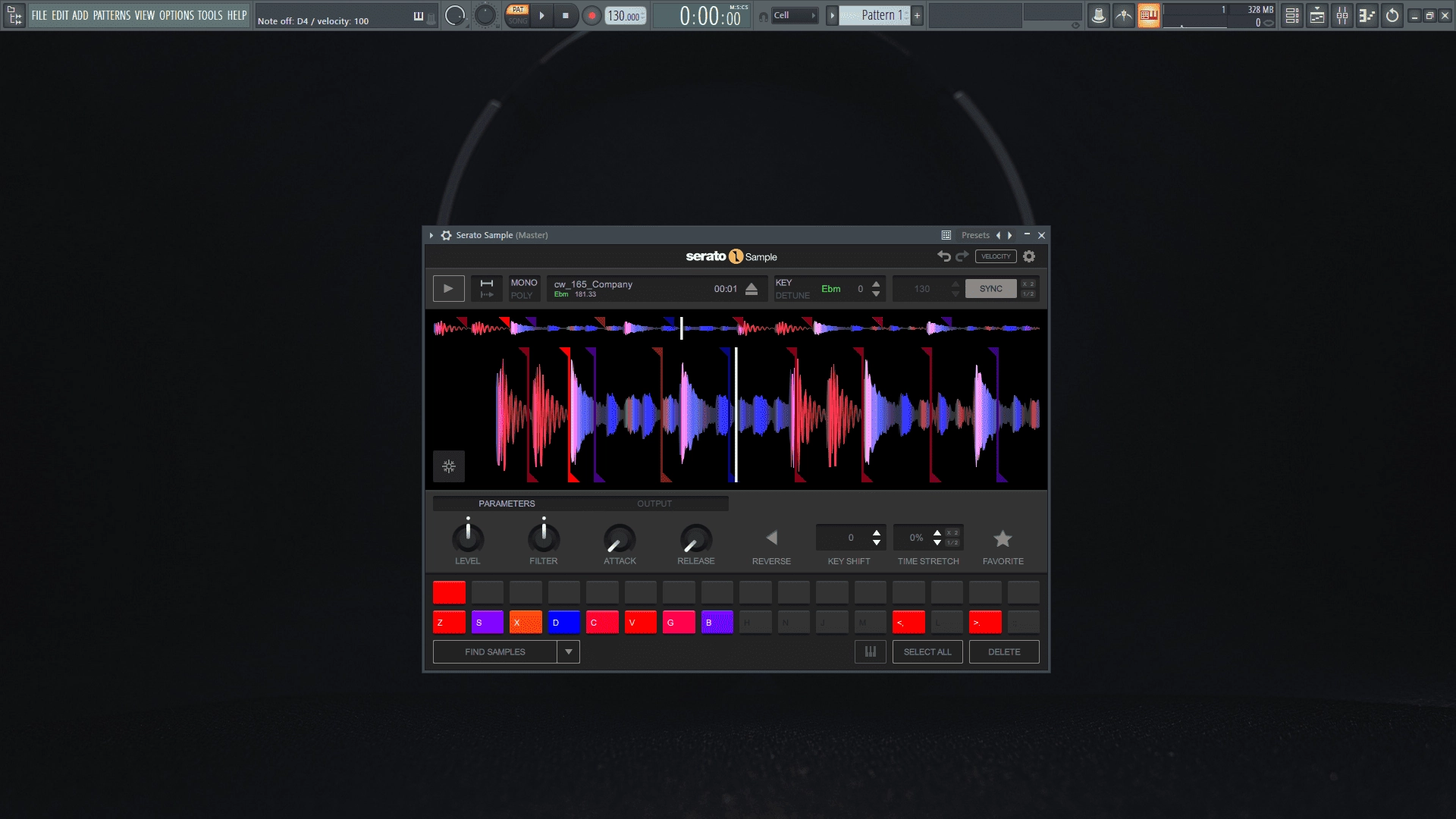Open the ADD menu
1456x819 pixels.
pos(80,15)
